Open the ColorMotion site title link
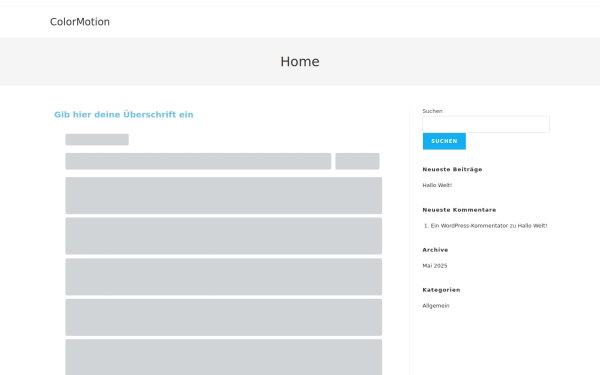This screenshot has width=600, height=375. 80,22
